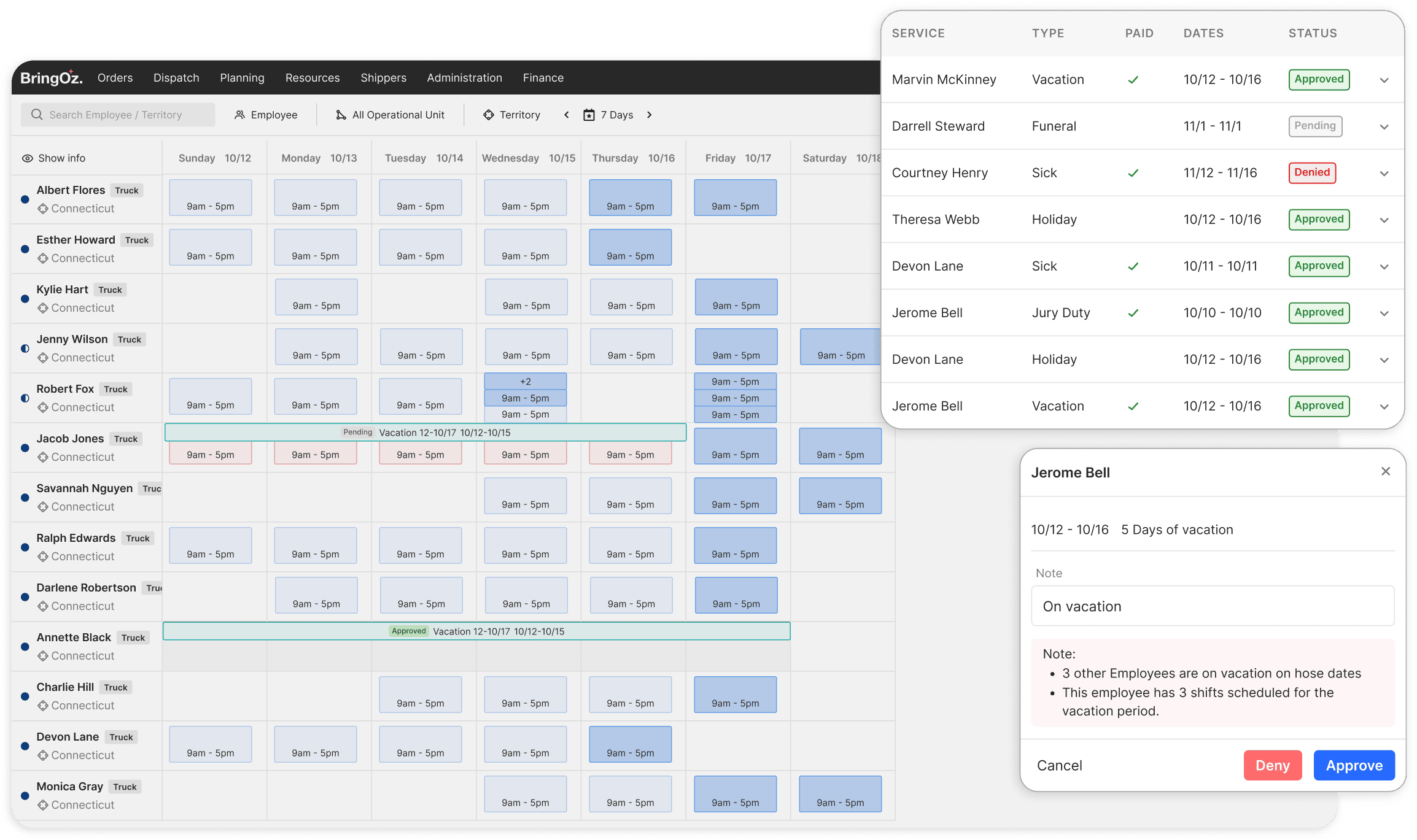Select Albert Flores Thursday 9am - 5pm shift
1417x840 pixels.
pyautogui.click(x=630, y=198)
